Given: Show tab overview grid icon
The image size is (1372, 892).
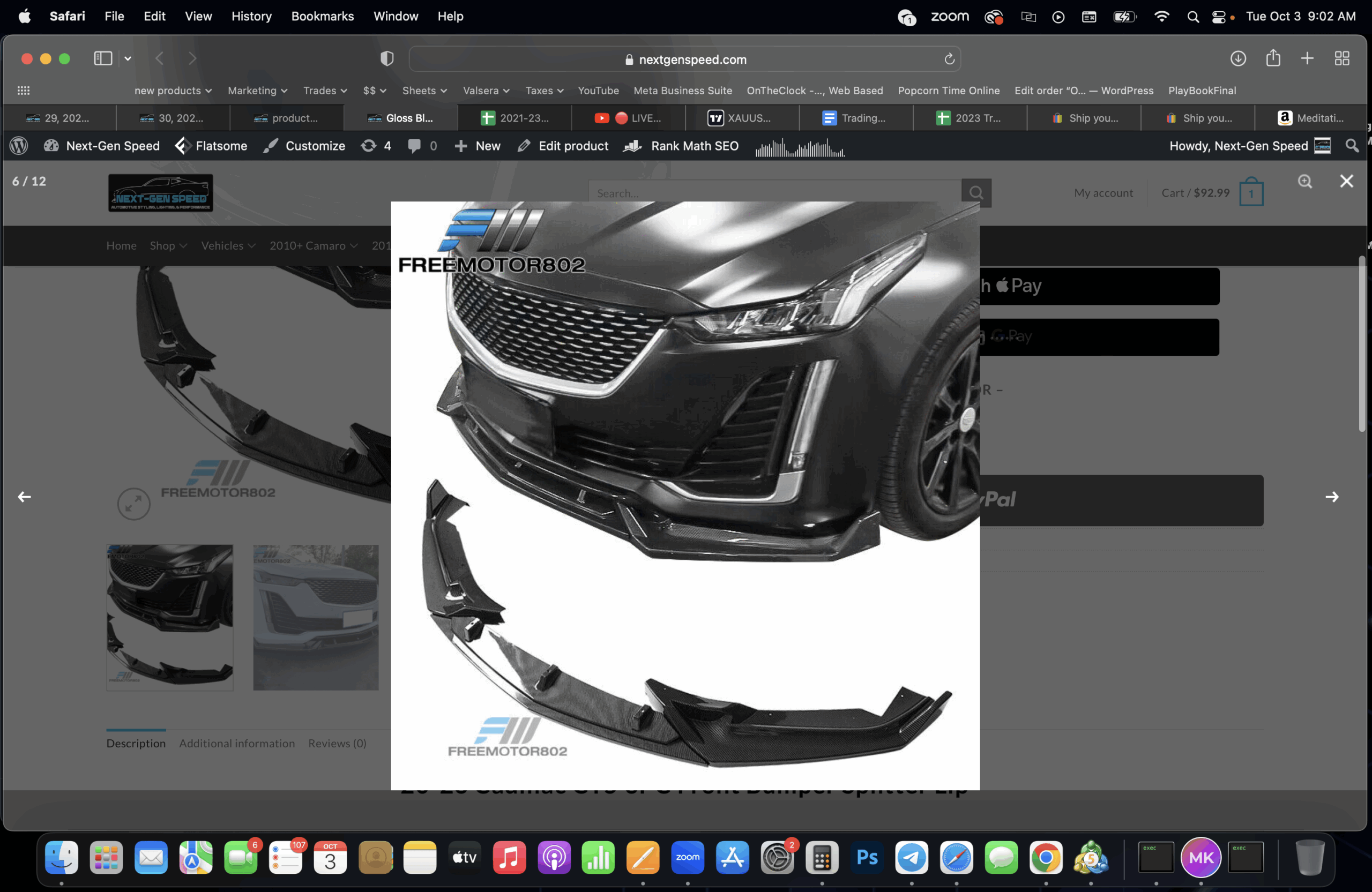Looking at the screenshot, I should (1341, 58).
